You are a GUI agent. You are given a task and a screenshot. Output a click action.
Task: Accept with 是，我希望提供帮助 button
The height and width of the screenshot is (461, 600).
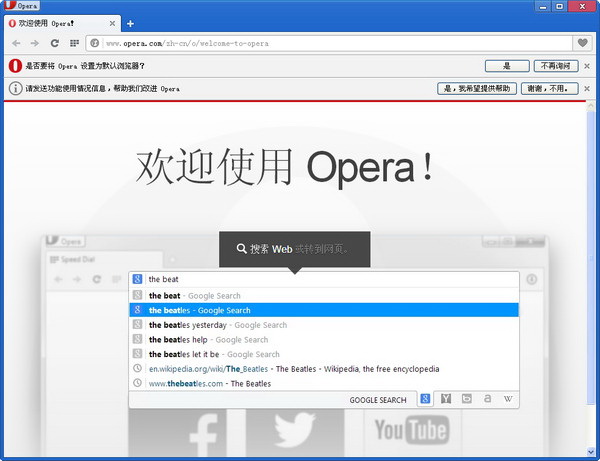[477, 89]
